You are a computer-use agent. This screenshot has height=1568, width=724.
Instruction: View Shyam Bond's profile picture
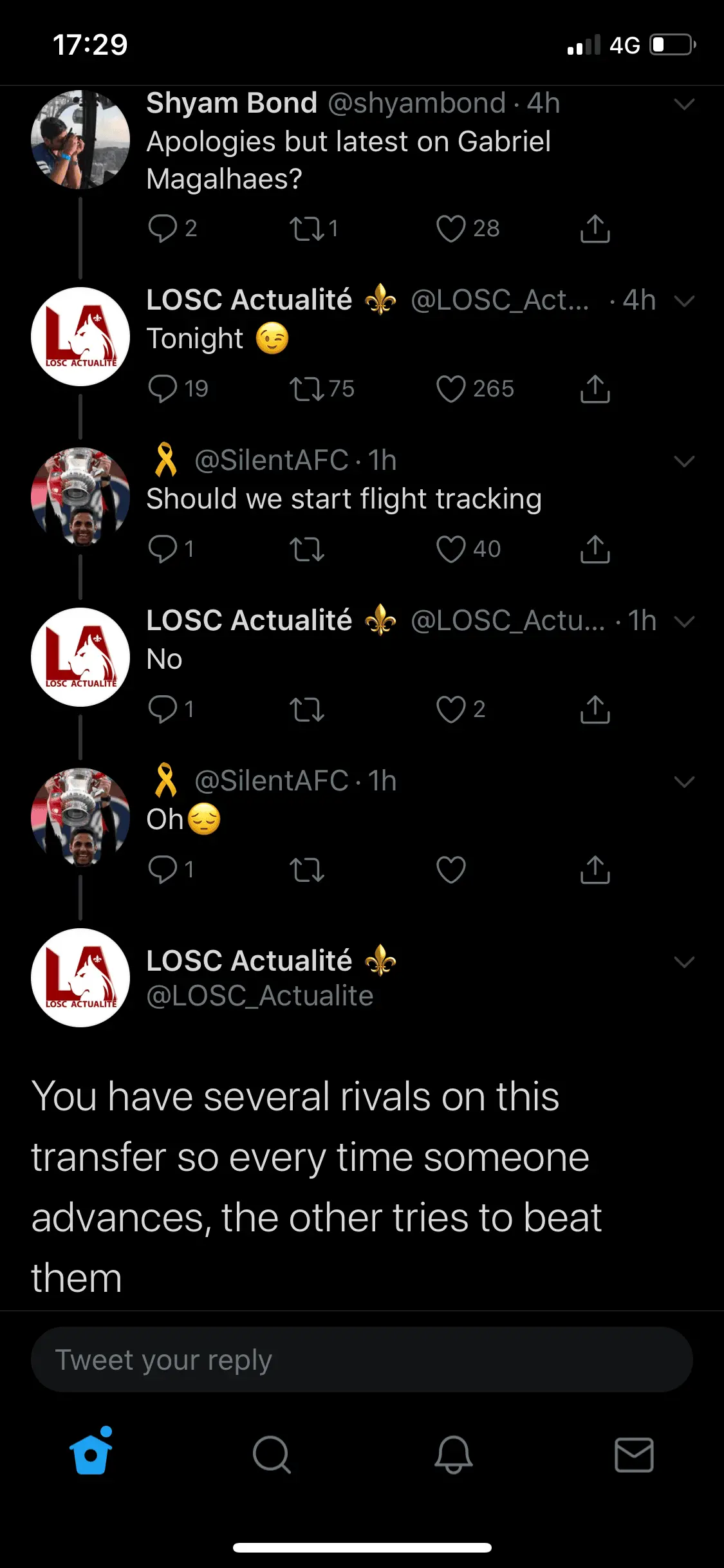(x=80, y=140)
